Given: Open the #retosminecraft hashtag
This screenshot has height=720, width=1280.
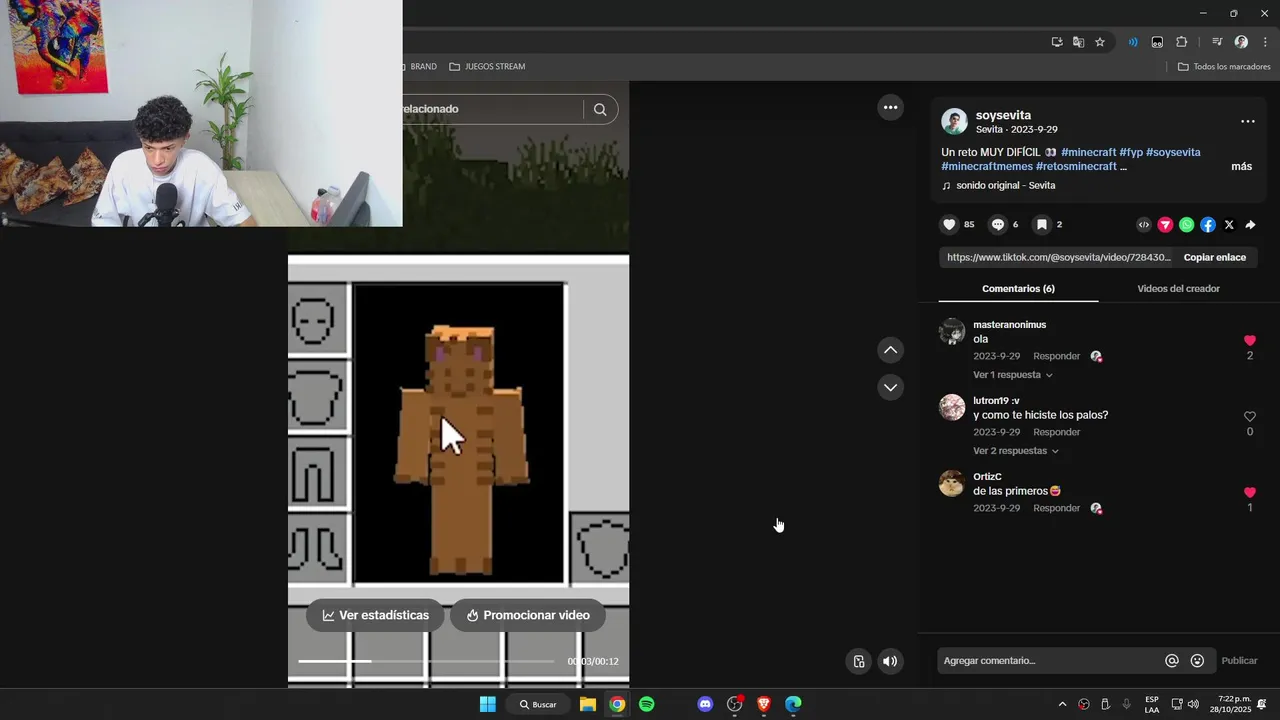Looking at the screenshot, I should 1076,166.
